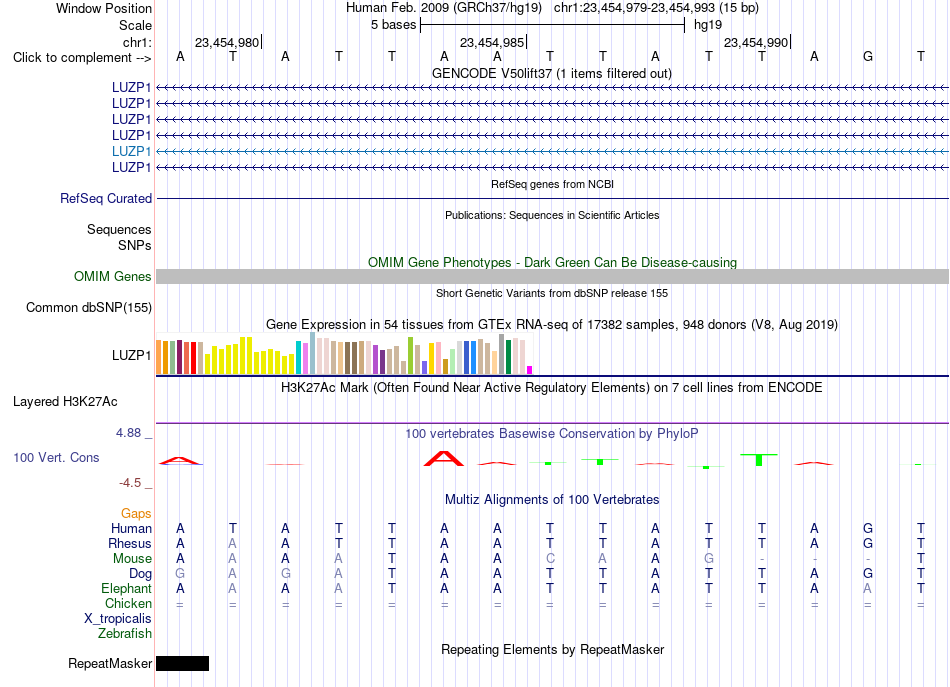950x687 pixels.
Task: Click the black RepeatMasker element block
Action: pyautogui.click(x=182, y=663)
